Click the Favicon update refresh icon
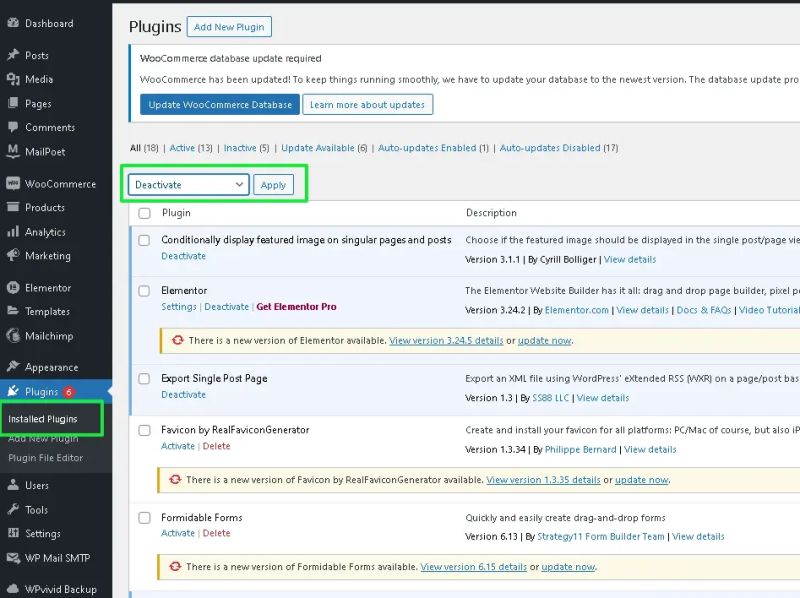 click(x=175, y=479)
